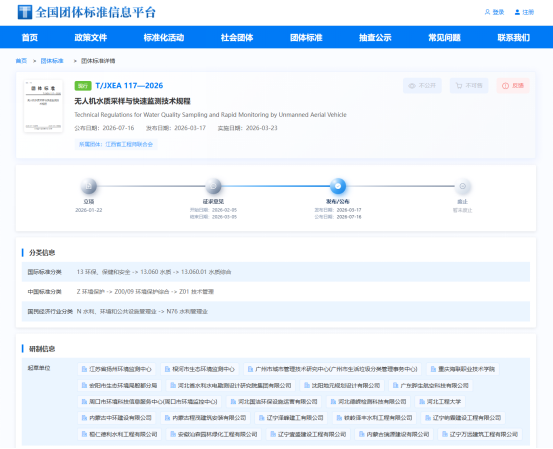
Task: Open the 团体标准 navigation tab
Action: [306, 37]
